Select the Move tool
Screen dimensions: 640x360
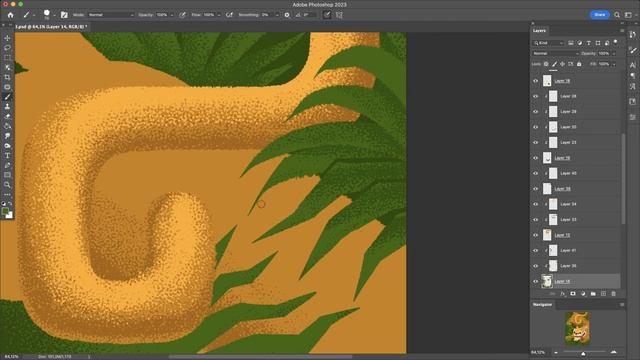click(7, 38)
